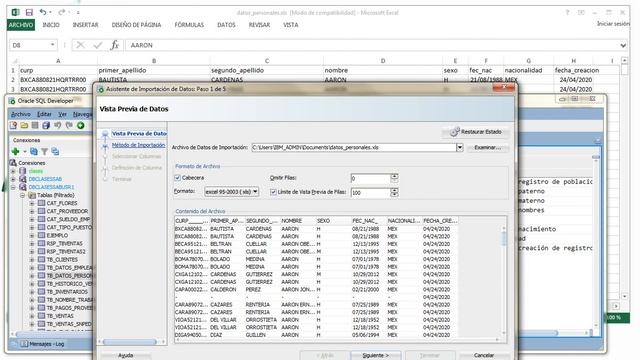Image resolution: width=640 pixels, height=360 pixels.
Task: Click the Save icon in SQL Developer toolbar
Action: tap(35, 125)
